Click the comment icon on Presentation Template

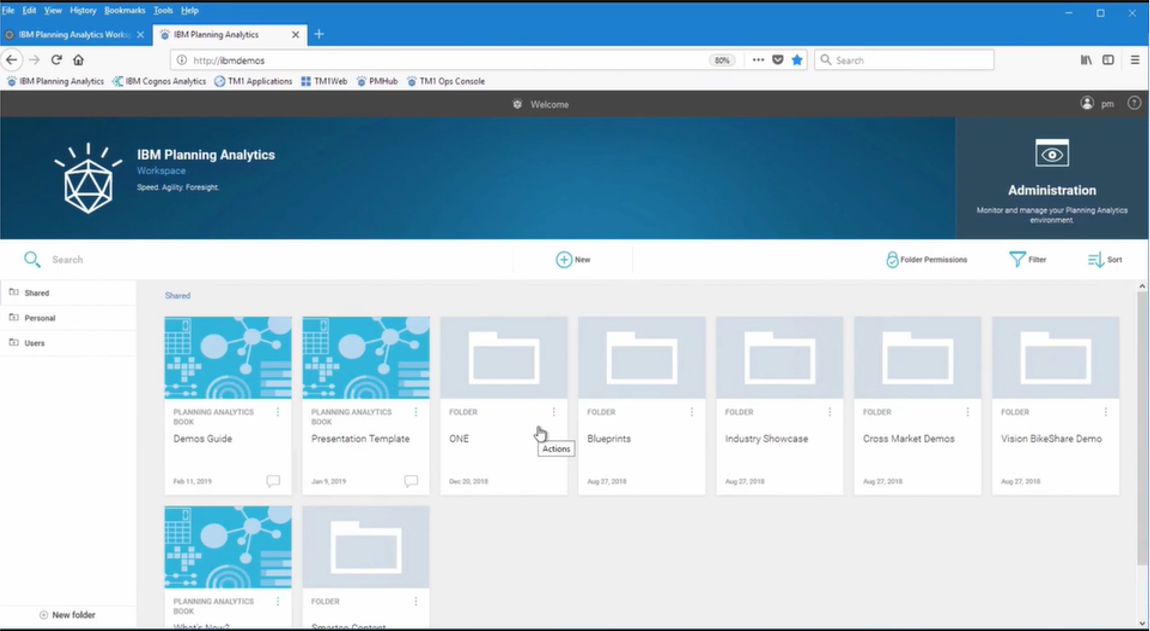[411, 481]
